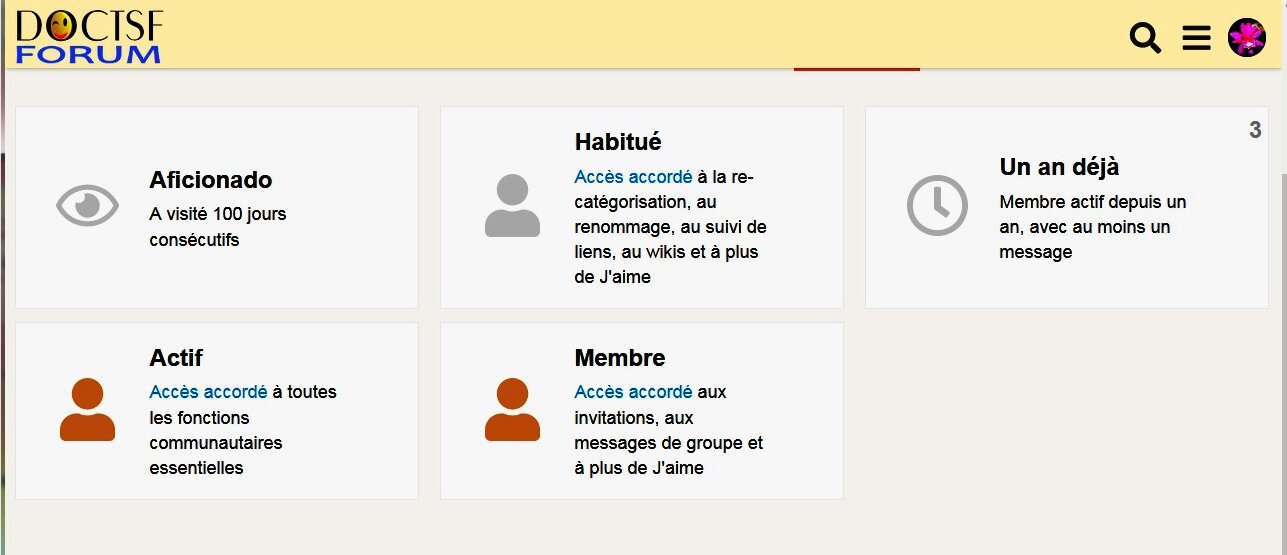Open the Habitué badge title
The height and width of the screenshot is (555, 1287).
[618, 142]
